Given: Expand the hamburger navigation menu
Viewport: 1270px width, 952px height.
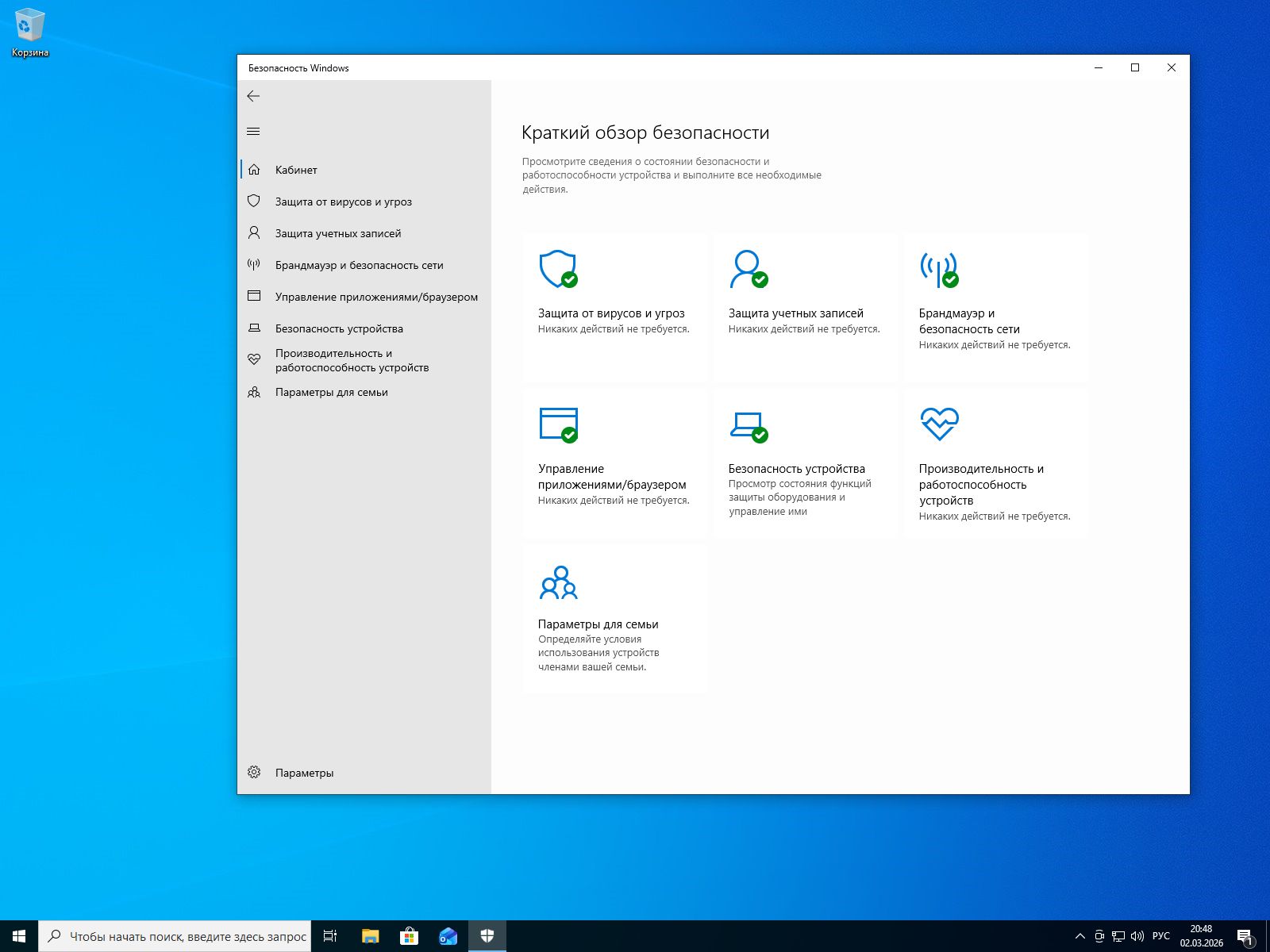Looking at the screenshot, I should 254,131.
